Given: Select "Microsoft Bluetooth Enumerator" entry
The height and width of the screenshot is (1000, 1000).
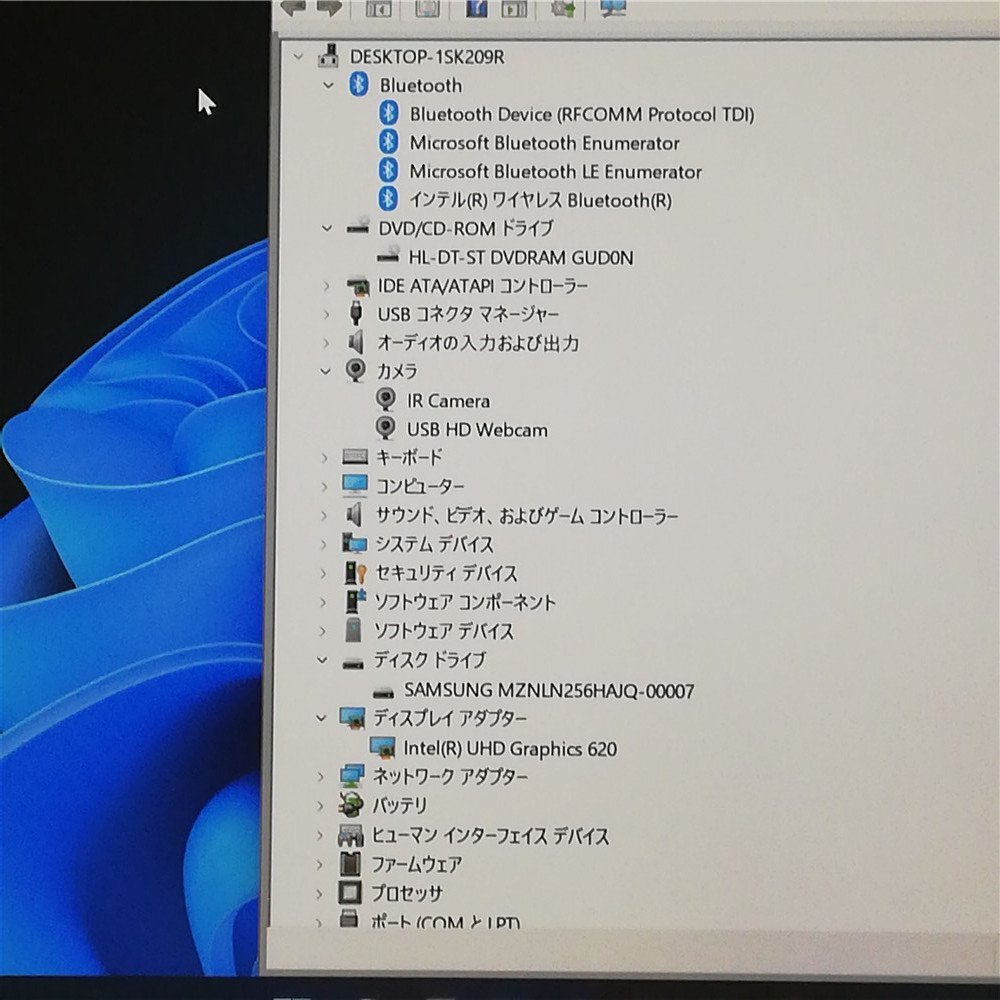Looking at the screenshot, I should [x=544, y=143].
